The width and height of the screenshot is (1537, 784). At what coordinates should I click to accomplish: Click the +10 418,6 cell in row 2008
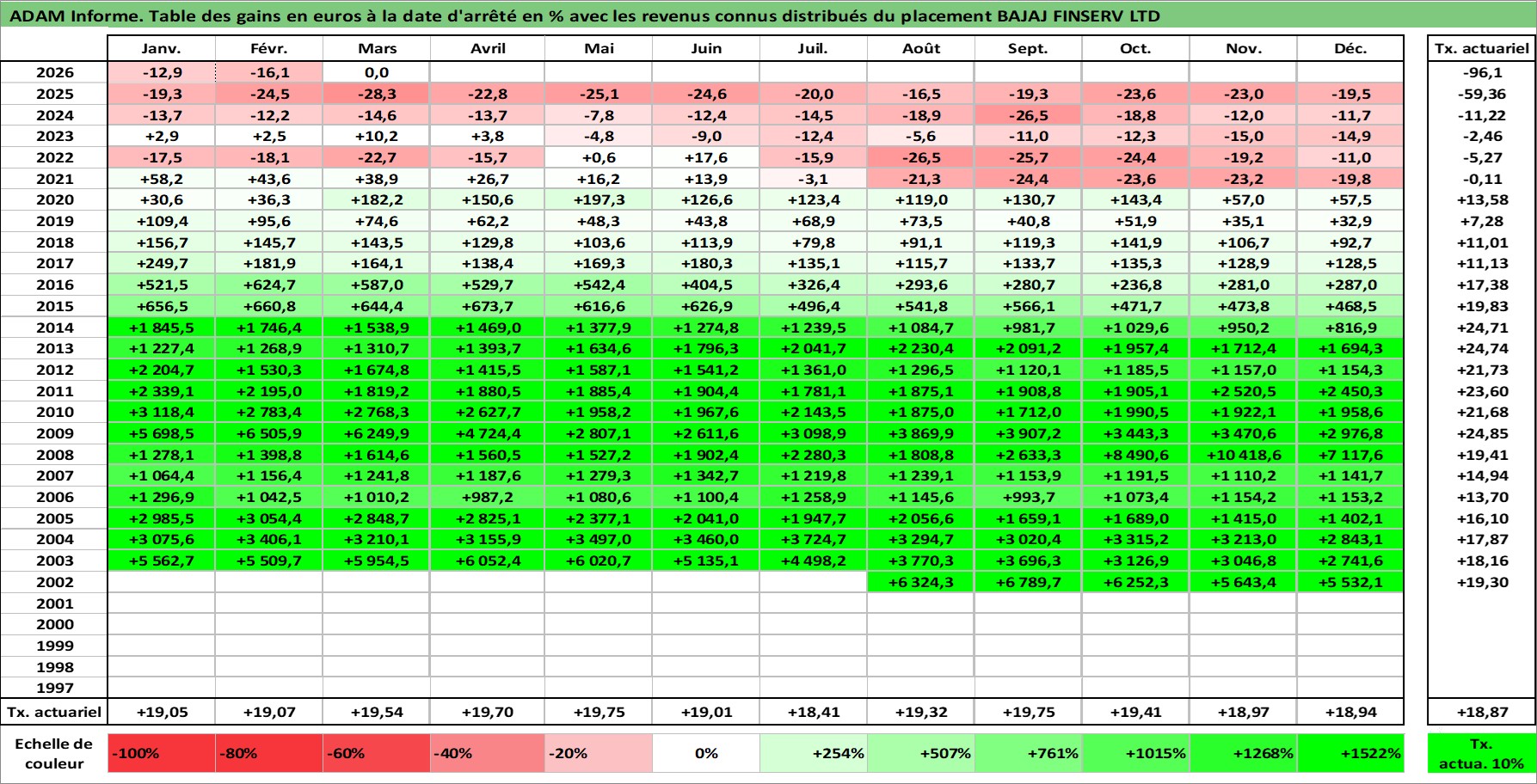coord(1243,455)
